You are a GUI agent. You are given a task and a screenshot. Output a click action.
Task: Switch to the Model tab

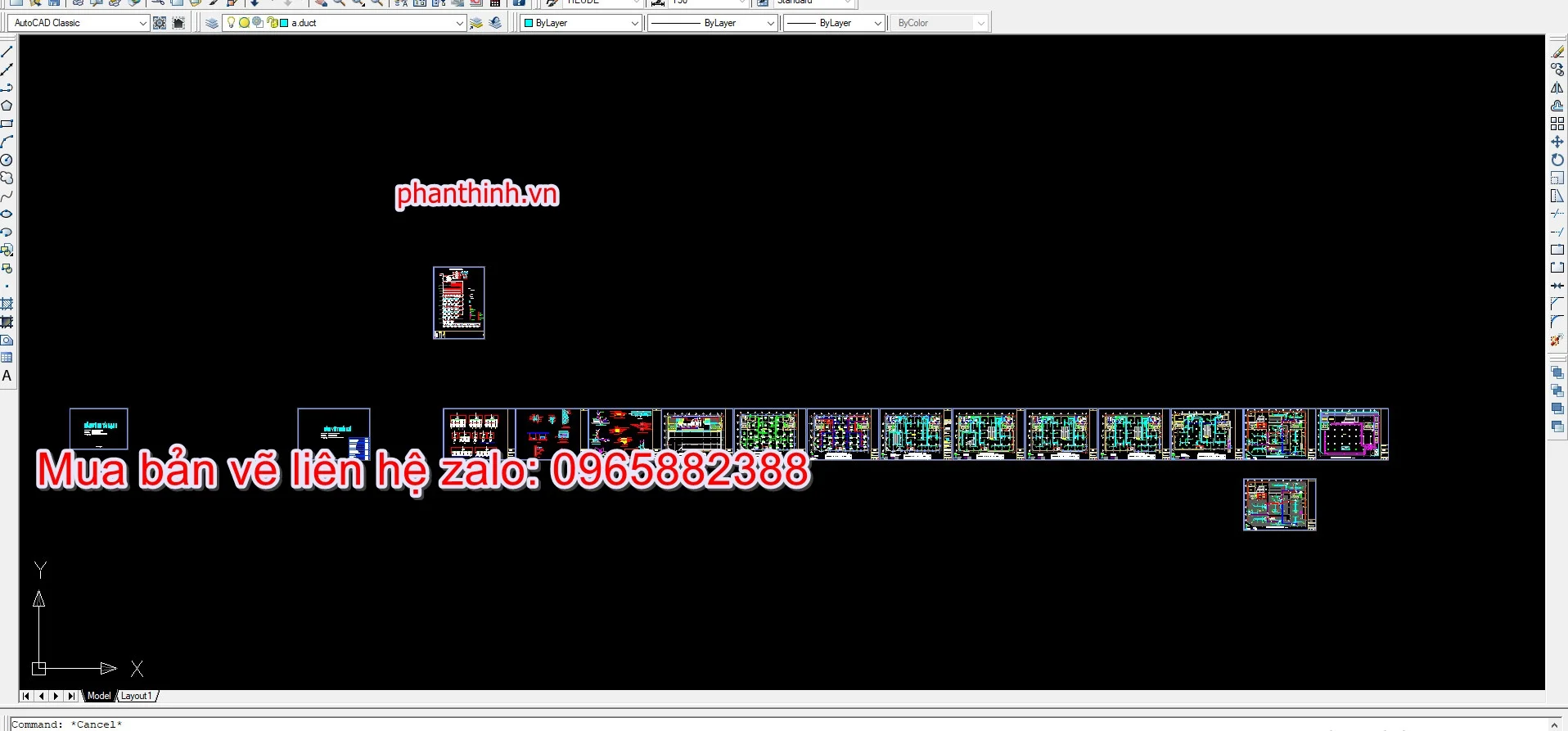(x=99, y=696)
